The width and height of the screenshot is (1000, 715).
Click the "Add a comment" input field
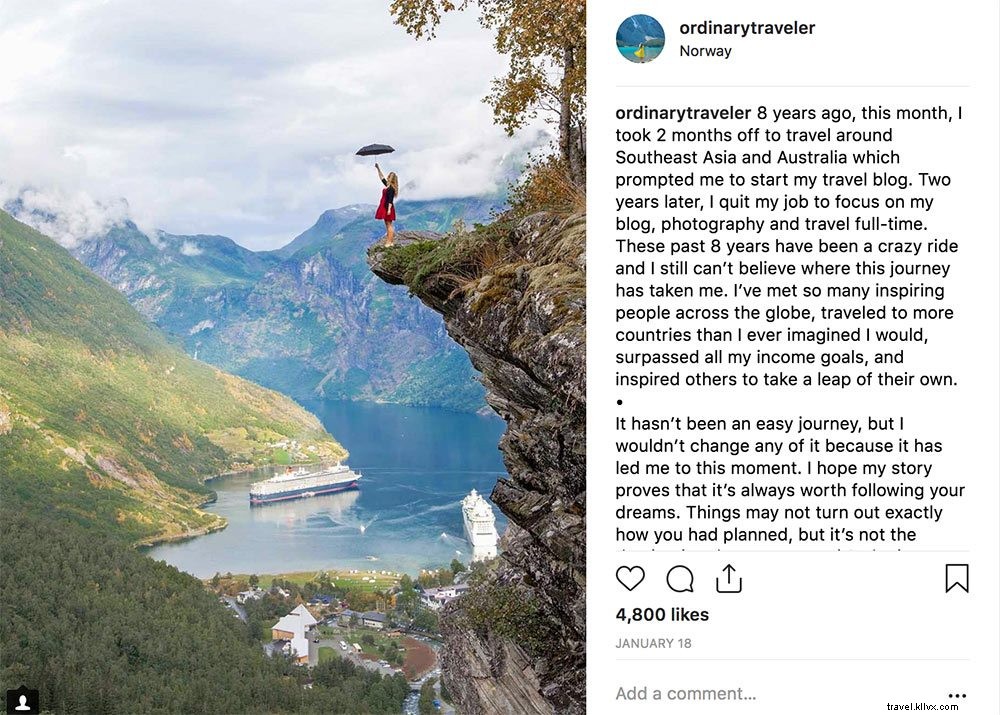click(x=686, y=693)
